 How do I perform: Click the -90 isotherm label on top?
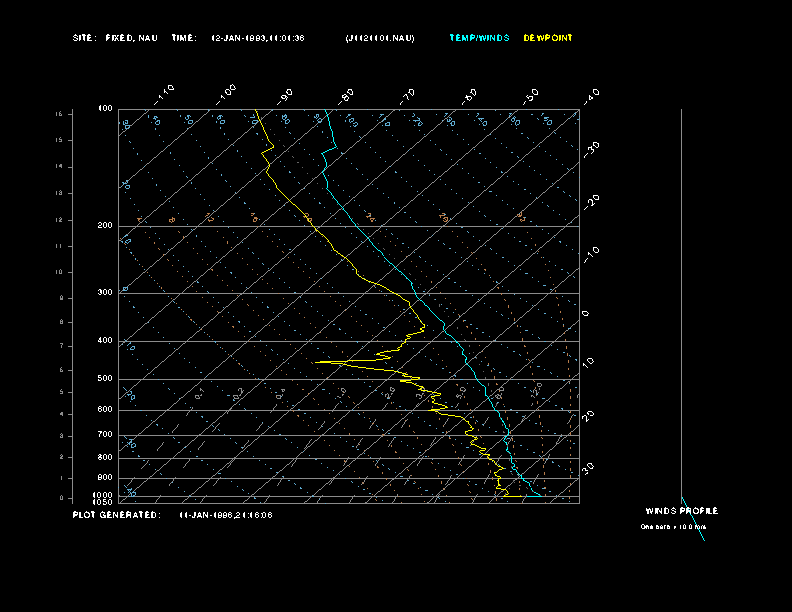click(285, 96)
